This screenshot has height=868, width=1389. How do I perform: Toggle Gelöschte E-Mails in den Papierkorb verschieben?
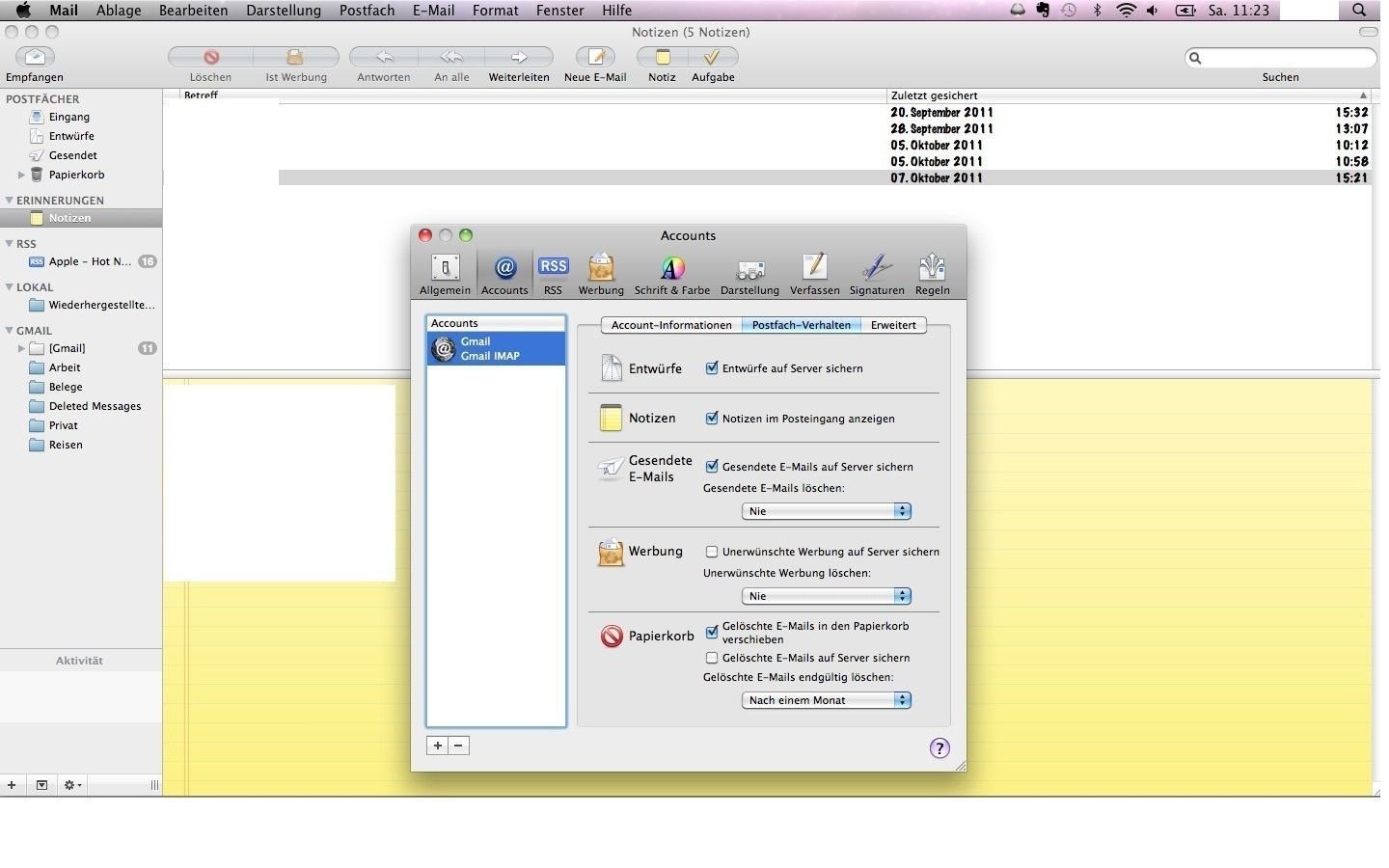pos(712,633)
